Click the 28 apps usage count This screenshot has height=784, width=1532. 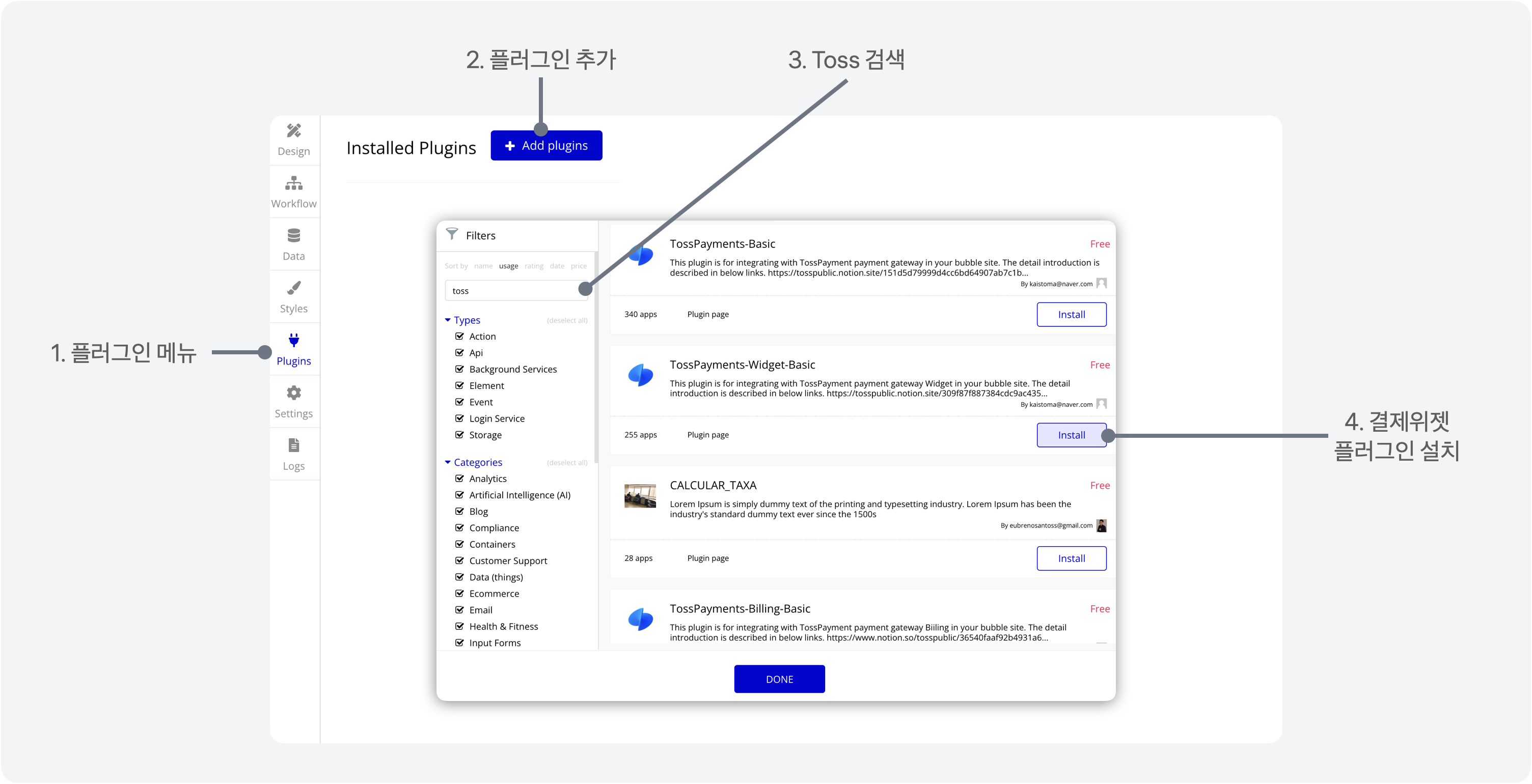pos(638,558)
